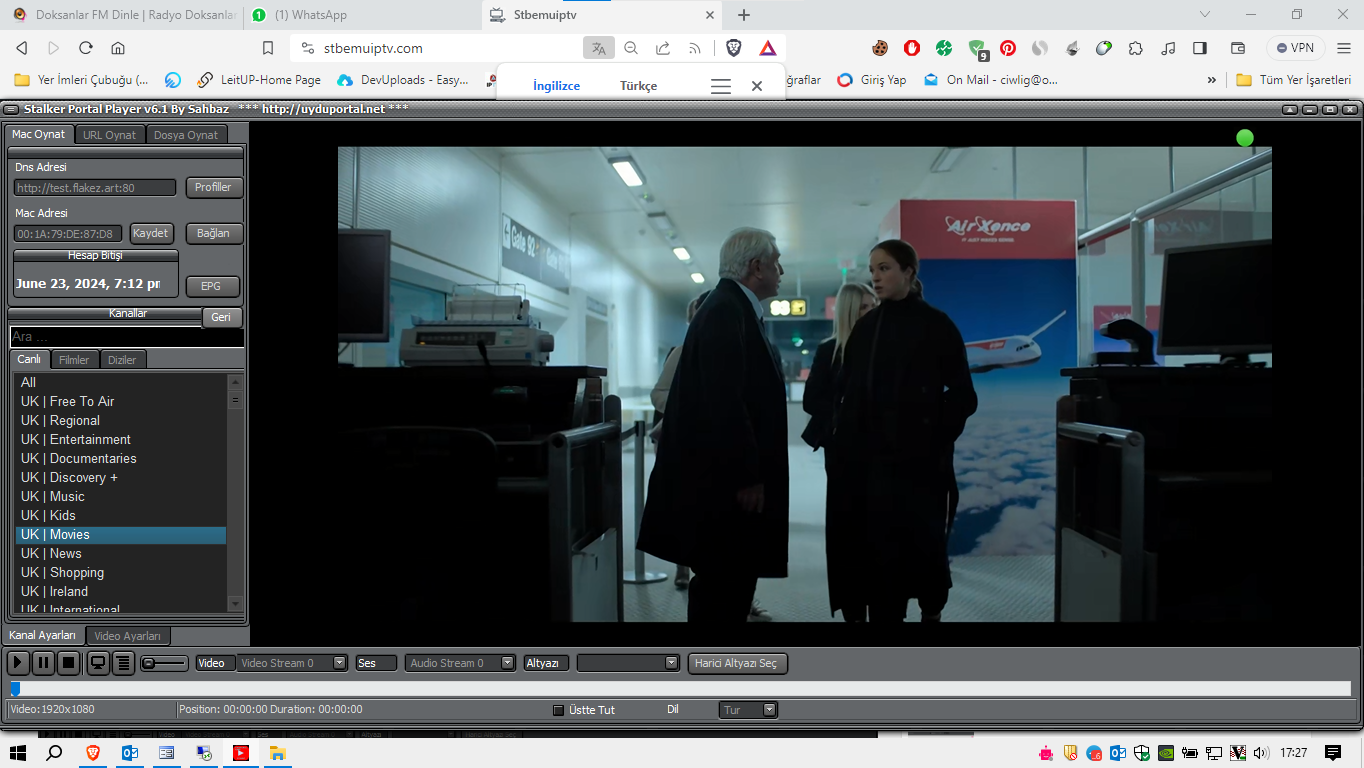Open the Diziler tab
The height and width of the screenshot is (768, 1364).
[122, 360]
